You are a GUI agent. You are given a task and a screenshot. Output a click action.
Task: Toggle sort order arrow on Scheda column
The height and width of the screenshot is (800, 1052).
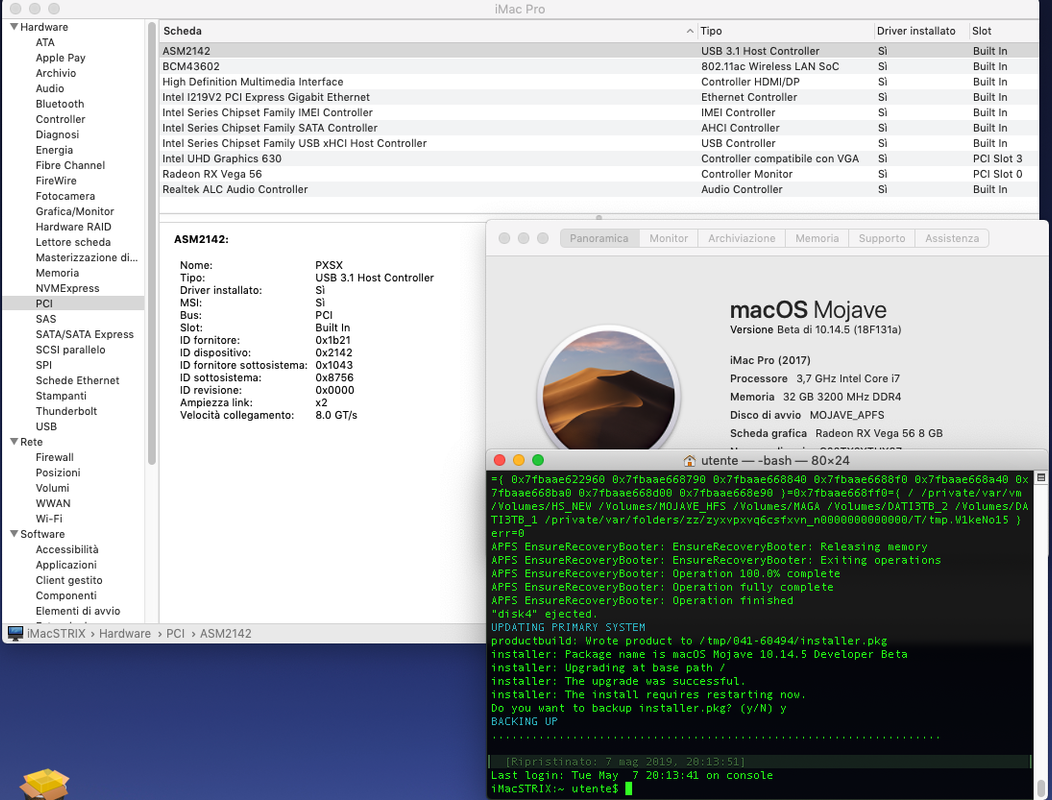(x=690, y=31)
